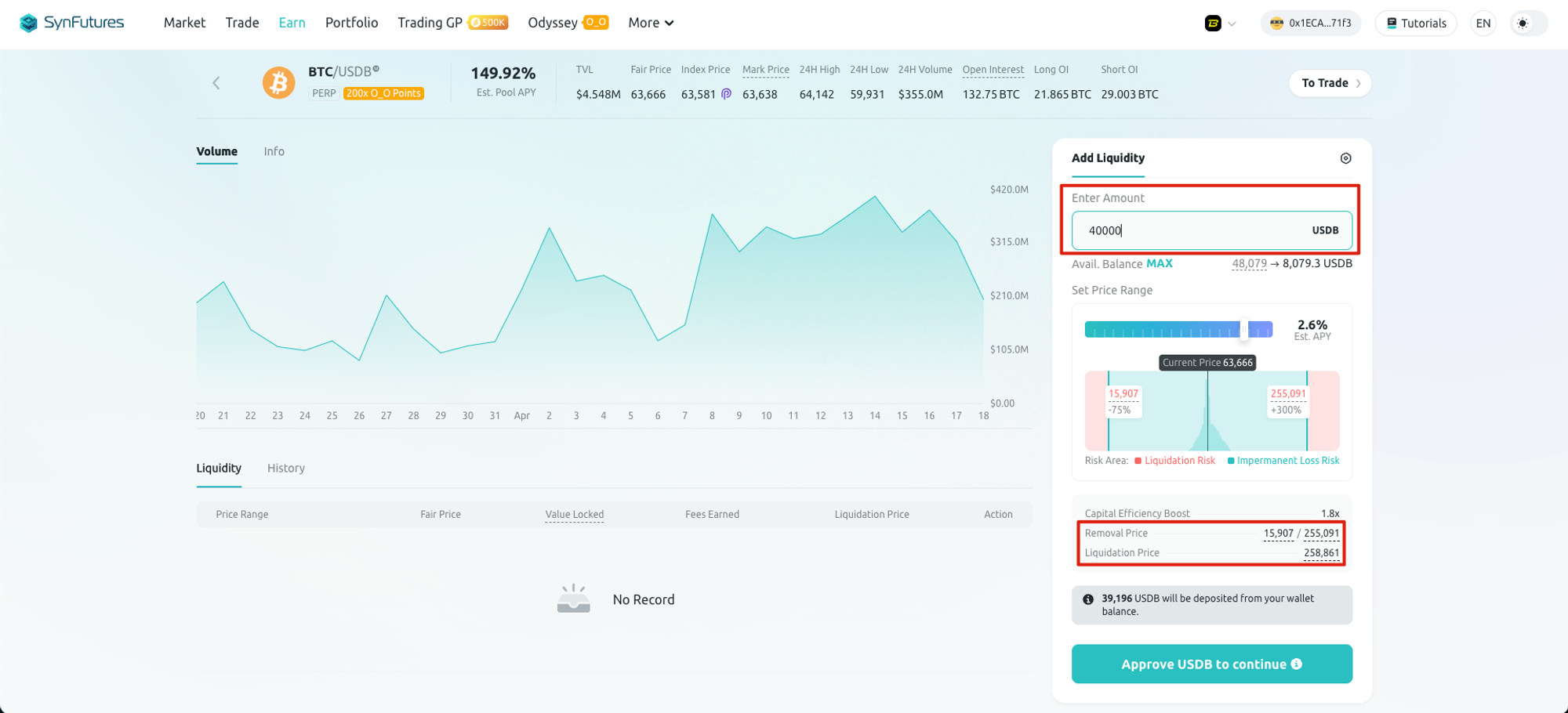
Task: Click the back arrow beside BTC/USDB
Action: [x=216, y=83]
